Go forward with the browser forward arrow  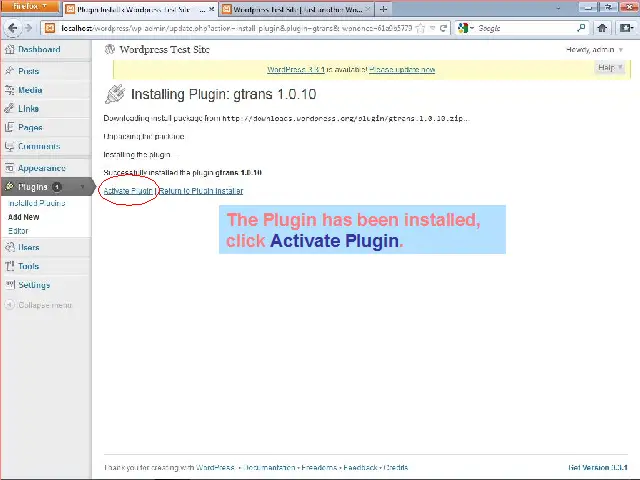29,28
